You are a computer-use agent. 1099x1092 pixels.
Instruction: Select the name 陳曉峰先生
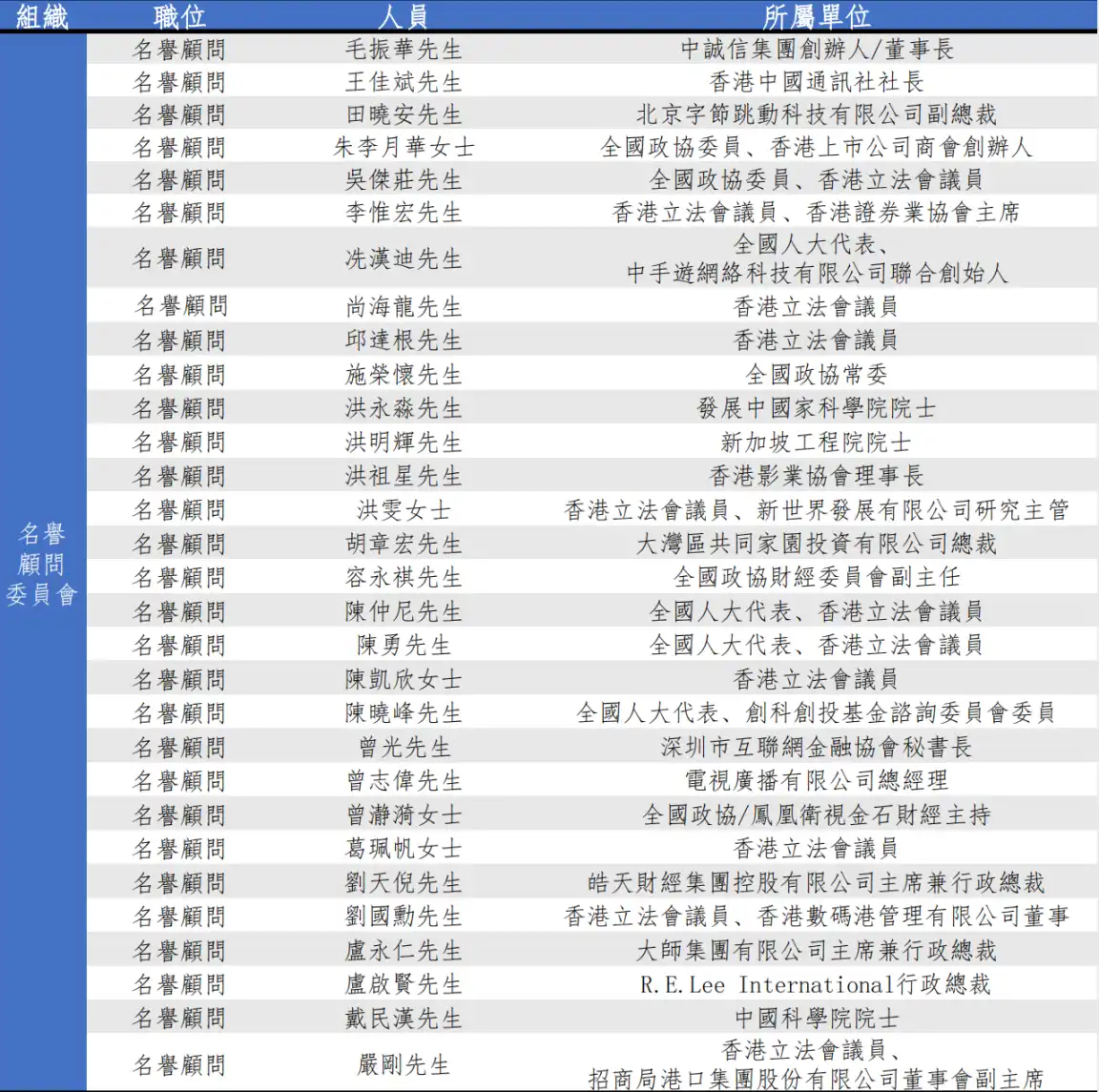404,712
